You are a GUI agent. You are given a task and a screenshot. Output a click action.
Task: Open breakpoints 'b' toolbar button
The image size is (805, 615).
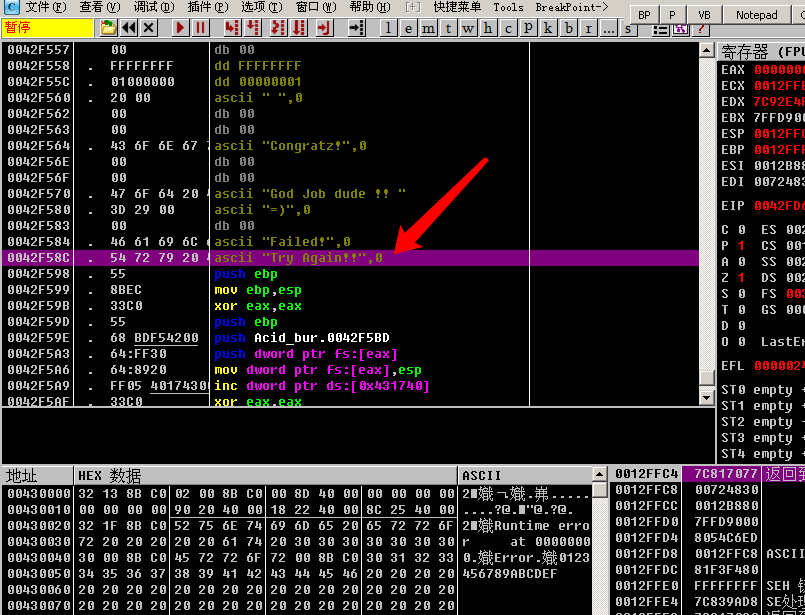click(x=568, y=28)
